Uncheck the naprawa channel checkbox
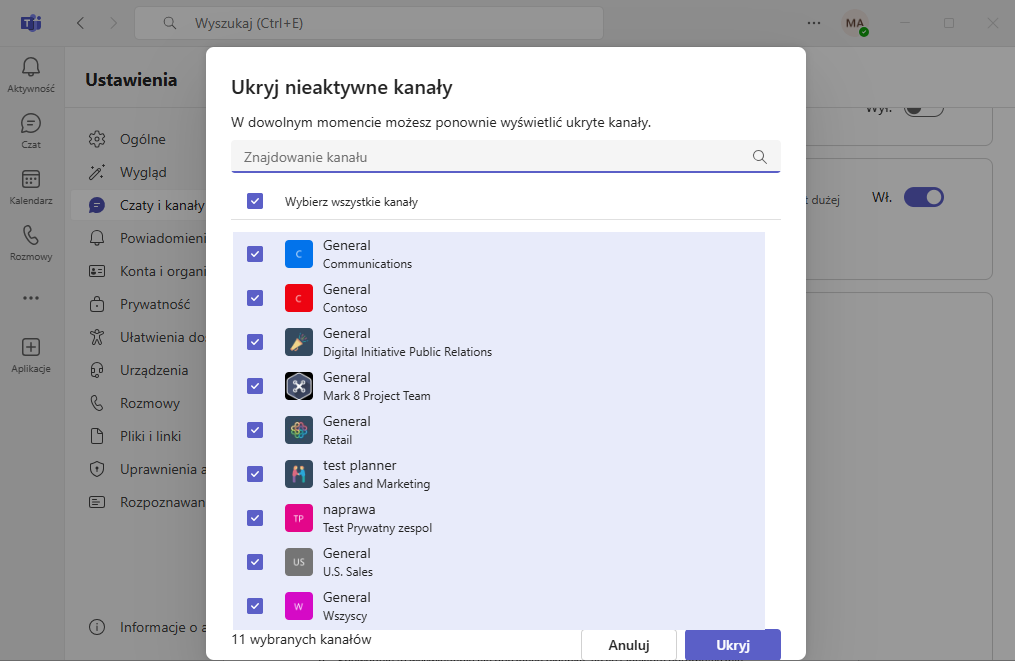 coord(255,519)
